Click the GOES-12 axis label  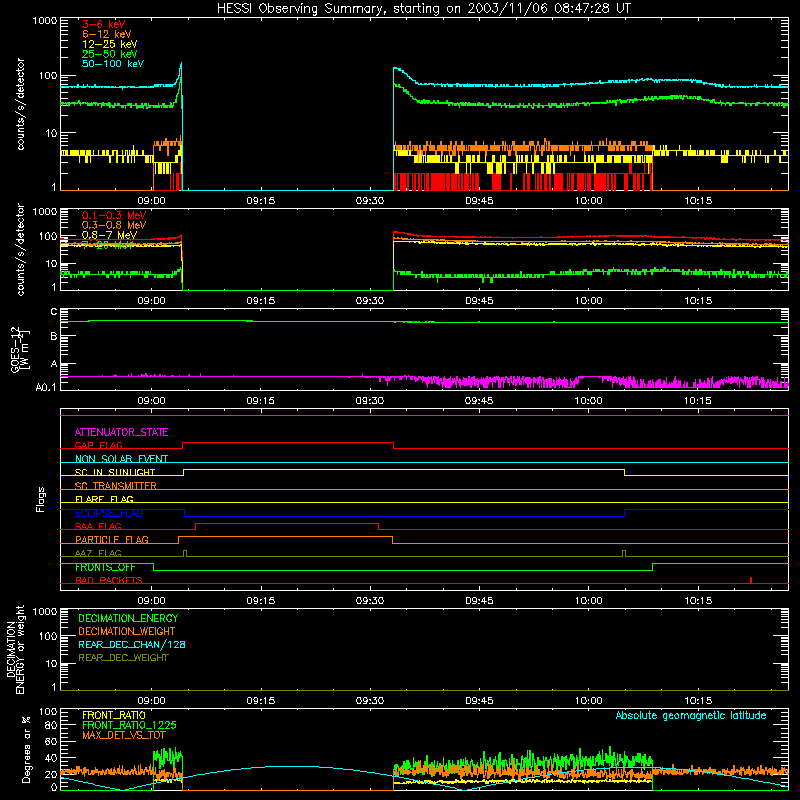[20, 349]
